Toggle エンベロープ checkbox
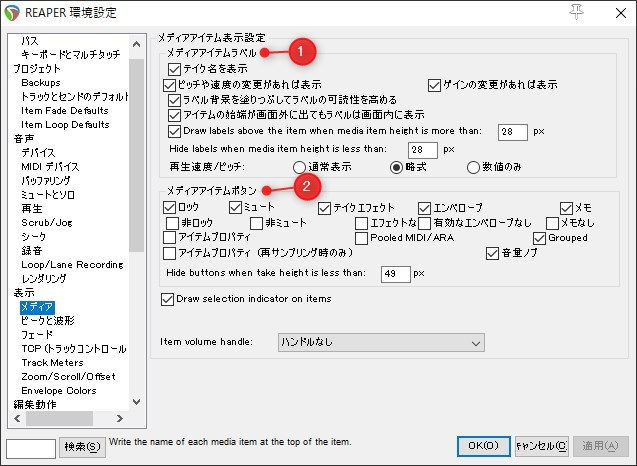 pyautogui.click(x=424, y=208)
